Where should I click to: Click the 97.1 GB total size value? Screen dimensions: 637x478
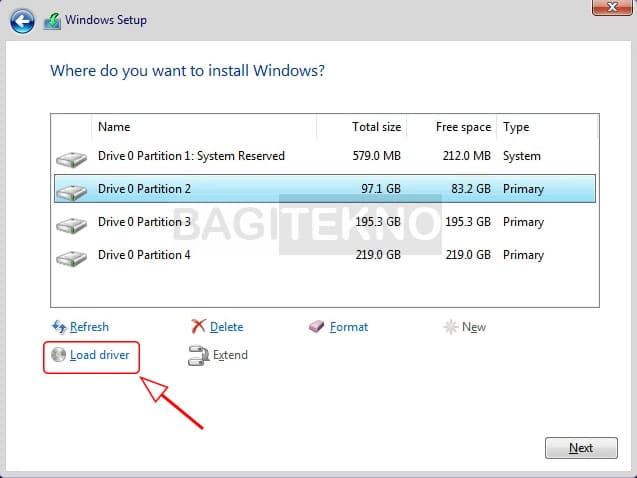[x=381, y=189]
